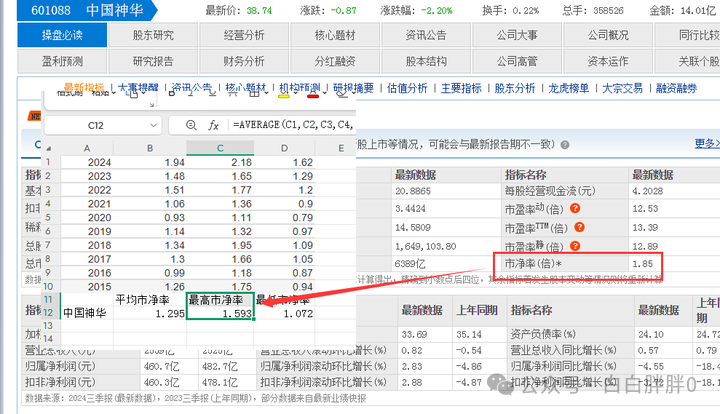Switch to the 资本运作 tab

(608, 61)
